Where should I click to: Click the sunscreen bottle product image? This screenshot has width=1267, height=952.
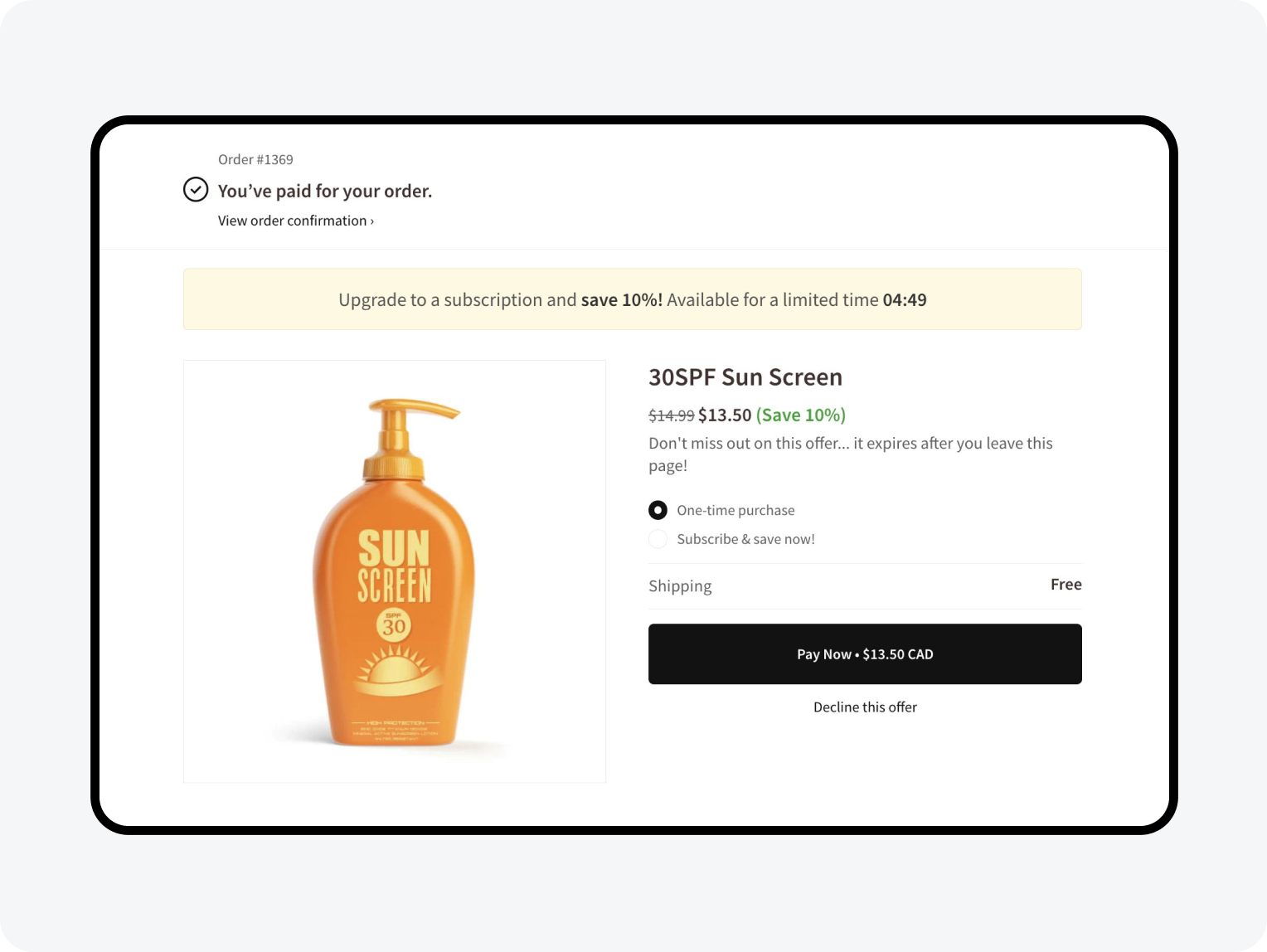[x=395, y=571]
